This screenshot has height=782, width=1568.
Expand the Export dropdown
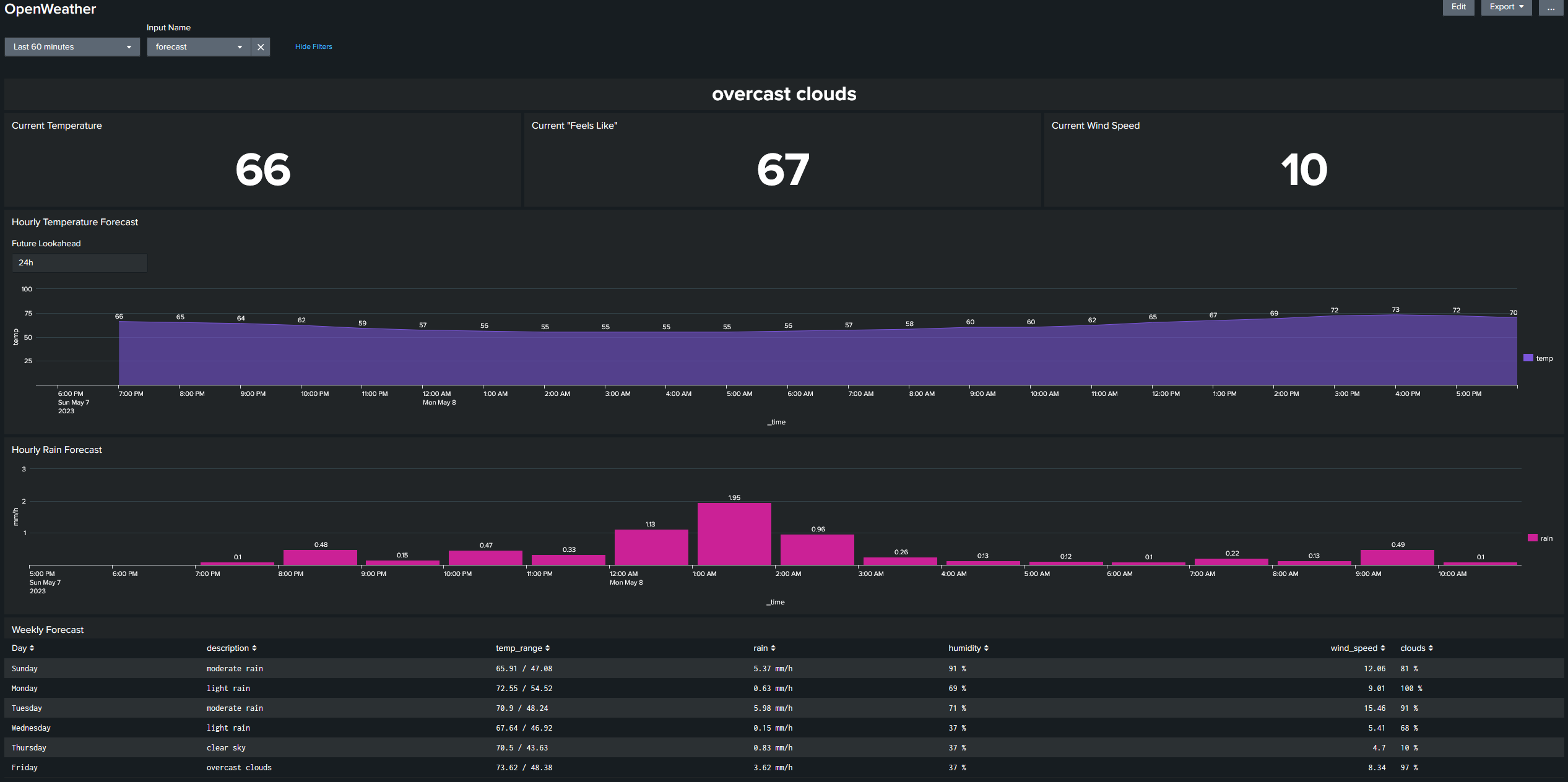1506,7
